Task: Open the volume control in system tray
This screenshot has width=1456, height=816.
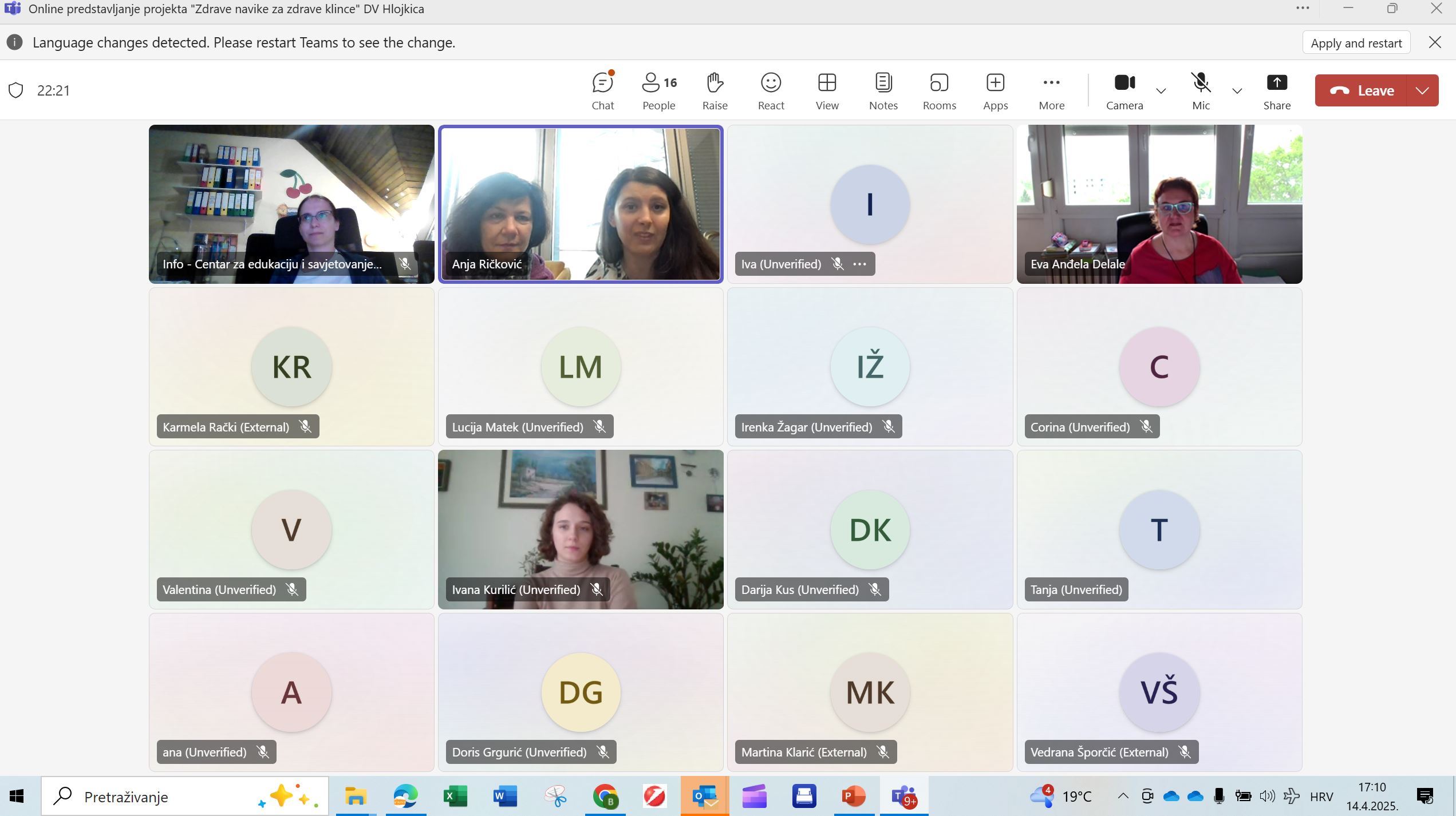Action: 1267,796
